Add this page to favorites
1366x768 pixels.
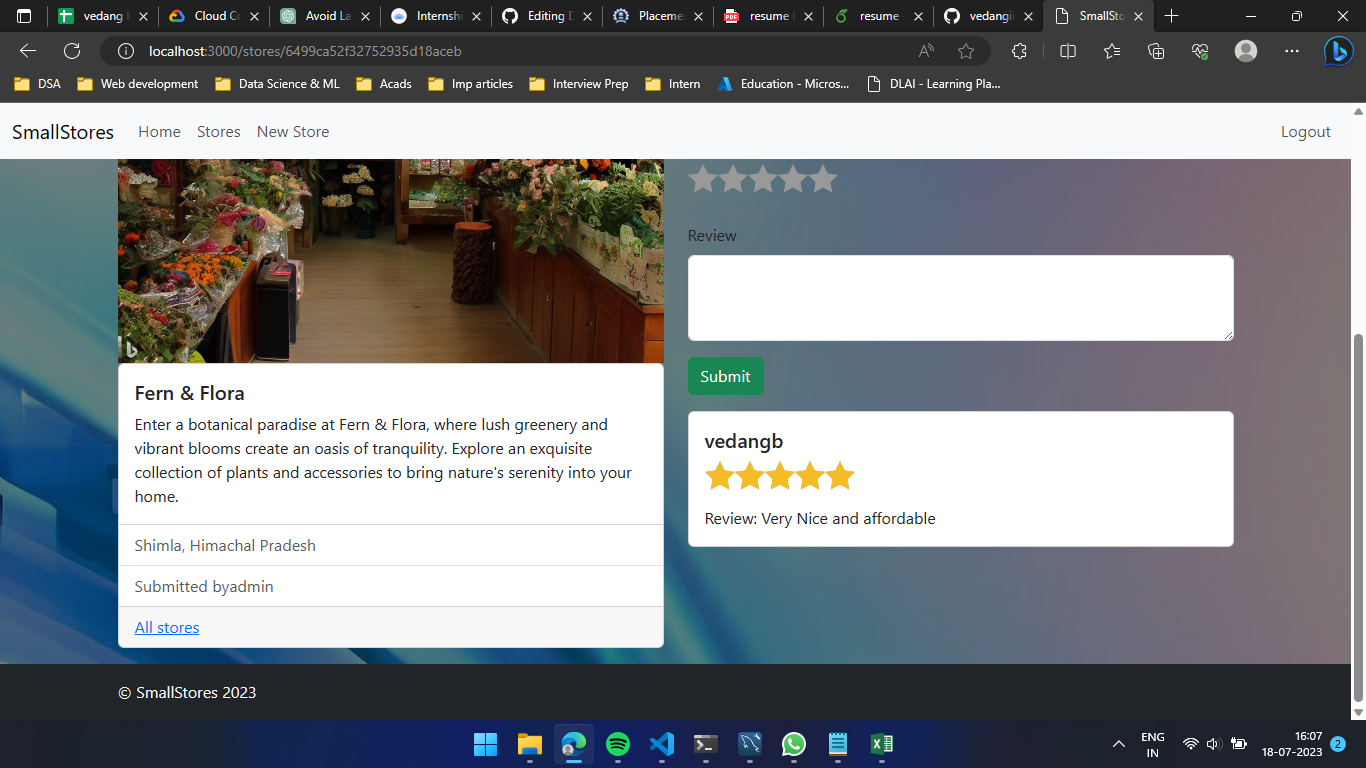click(966, 50)
